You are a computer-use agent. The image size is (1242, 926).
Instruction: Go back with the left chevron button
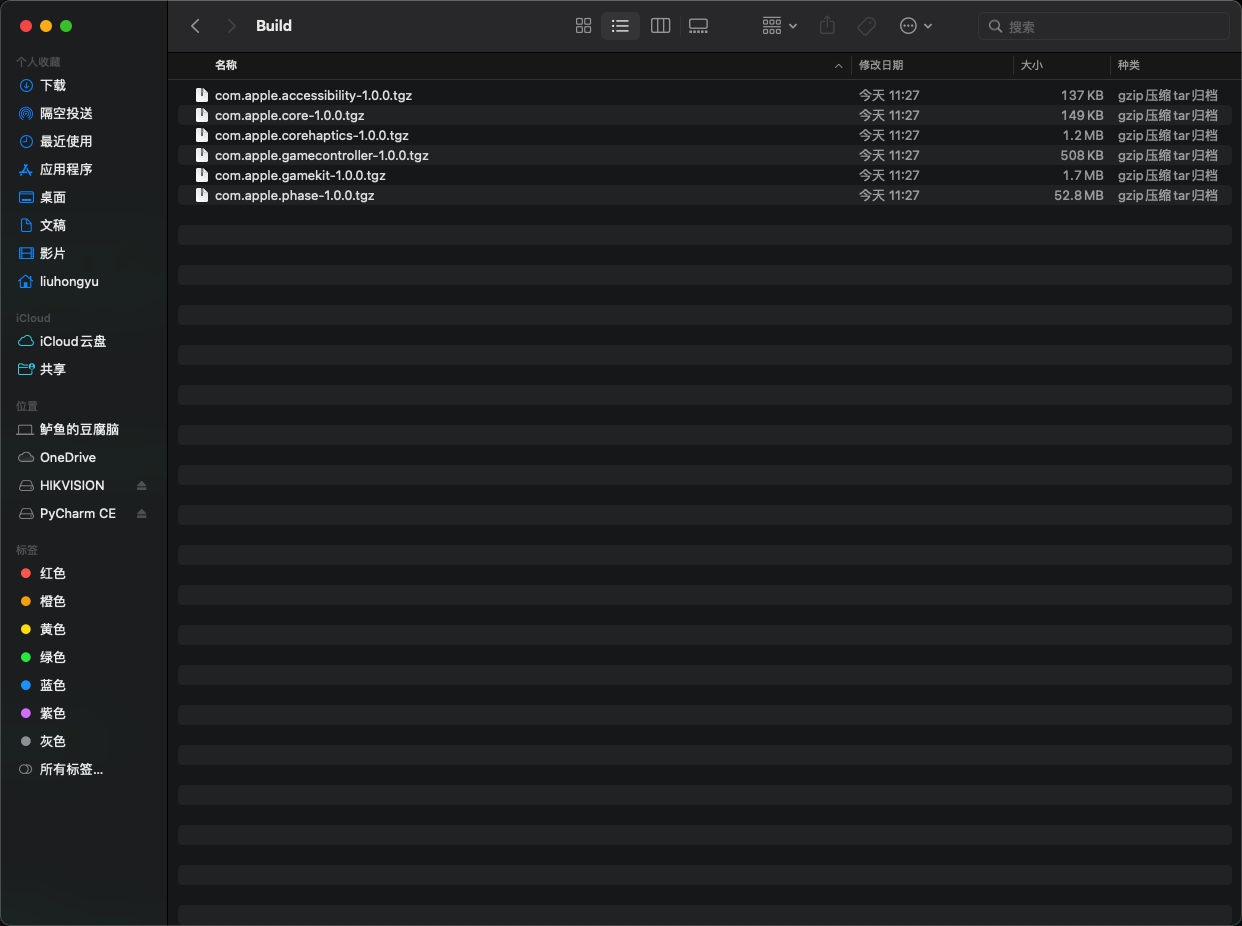pyautogui.click(x=196, y=26)
